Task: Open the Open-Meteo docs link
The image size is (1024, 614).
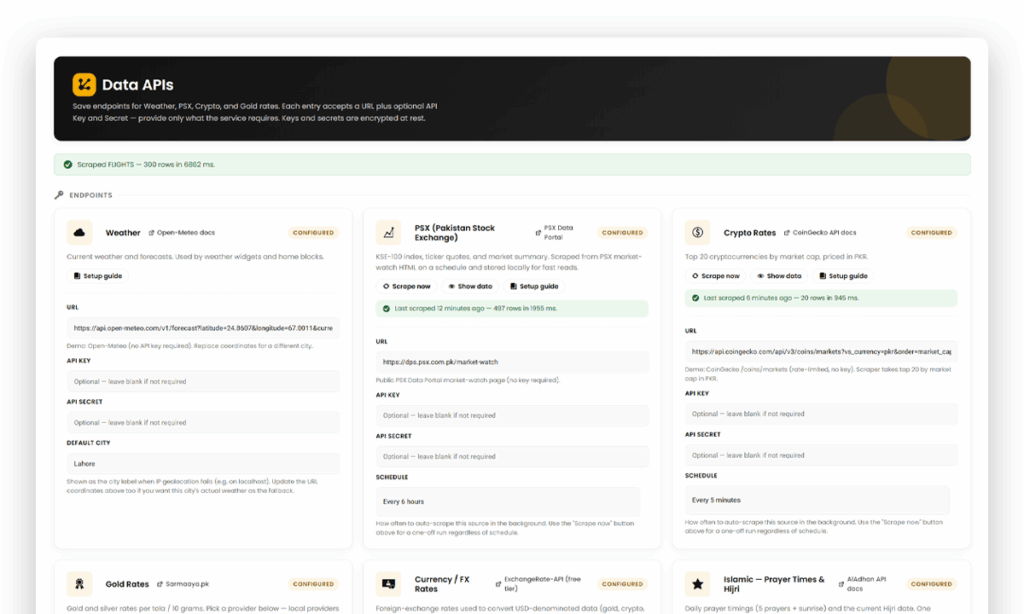Action: pos(182,233)
